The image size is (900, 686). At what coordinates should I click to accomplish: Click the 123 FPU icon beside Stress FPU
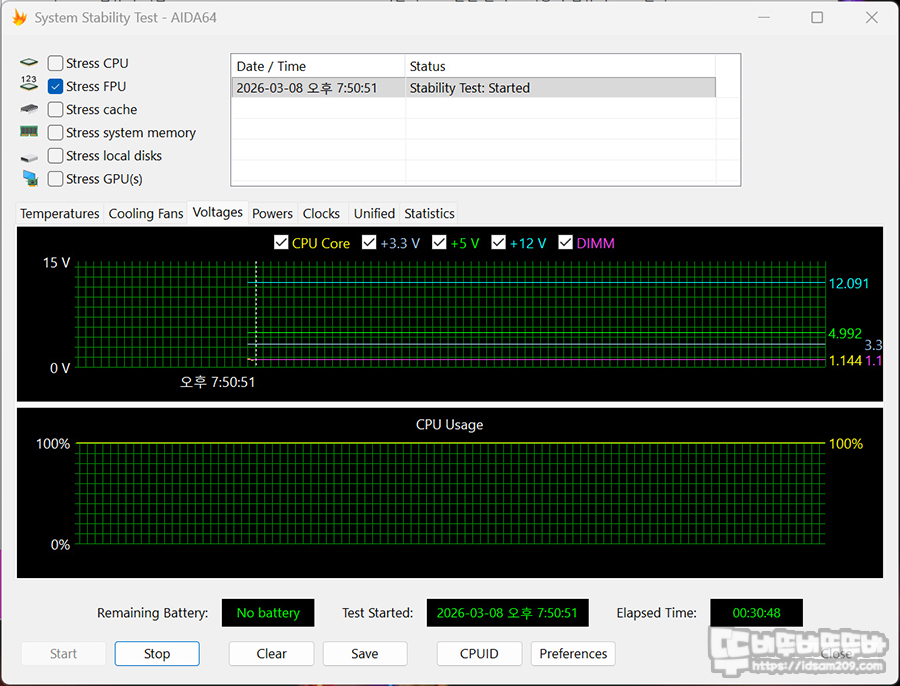pyautogui.click(x=29, y=83)
